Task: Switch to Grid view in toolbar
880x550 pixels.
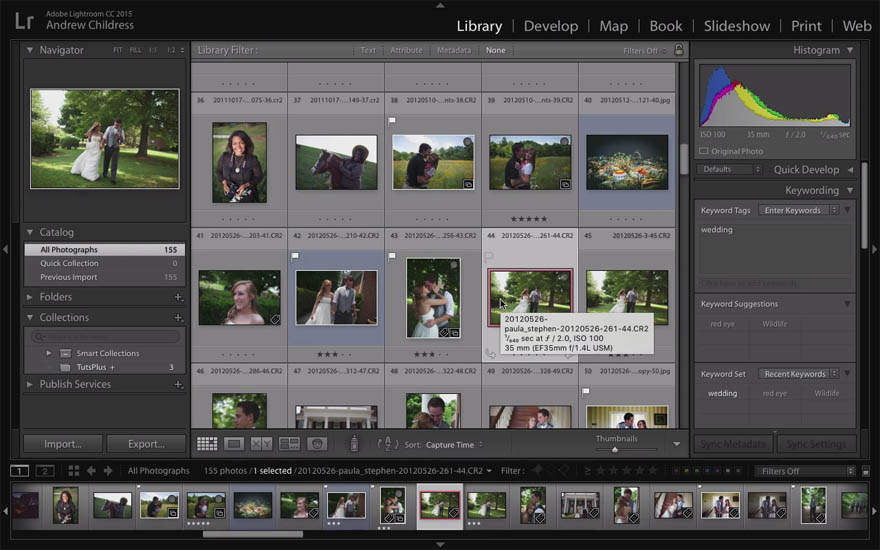Action: pyautogui.click(x=207, y=444)
